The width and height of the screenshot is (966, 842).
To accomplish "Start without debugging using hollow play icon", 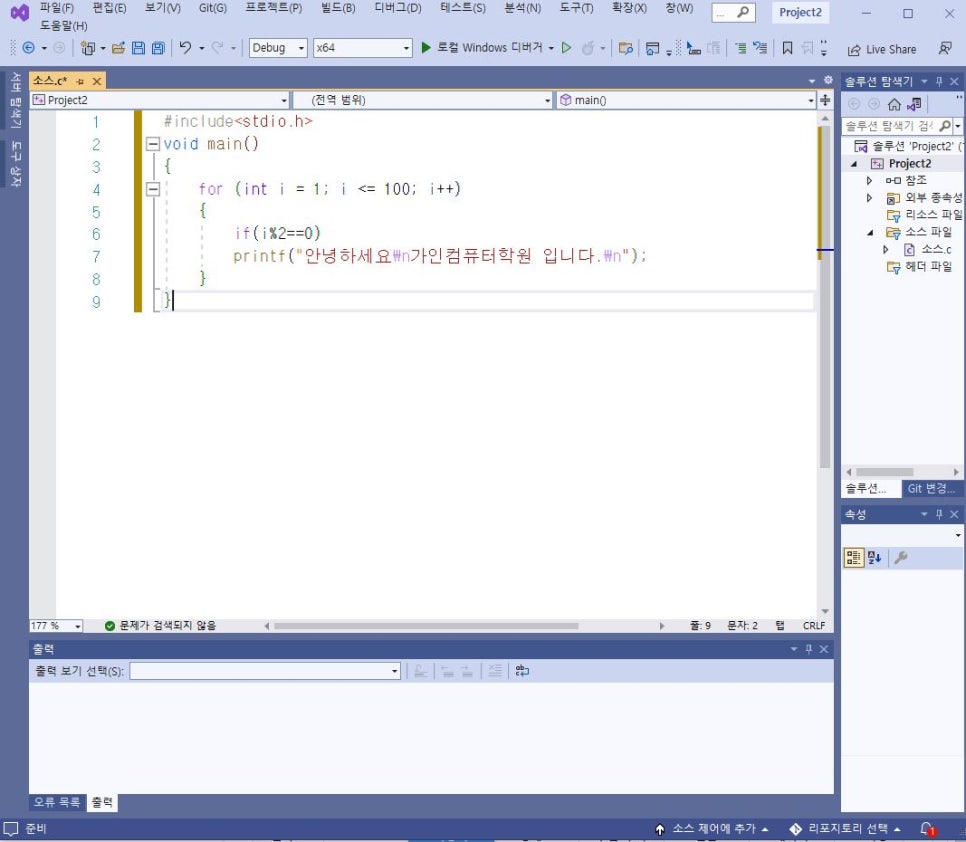I will tap(567, 47).
